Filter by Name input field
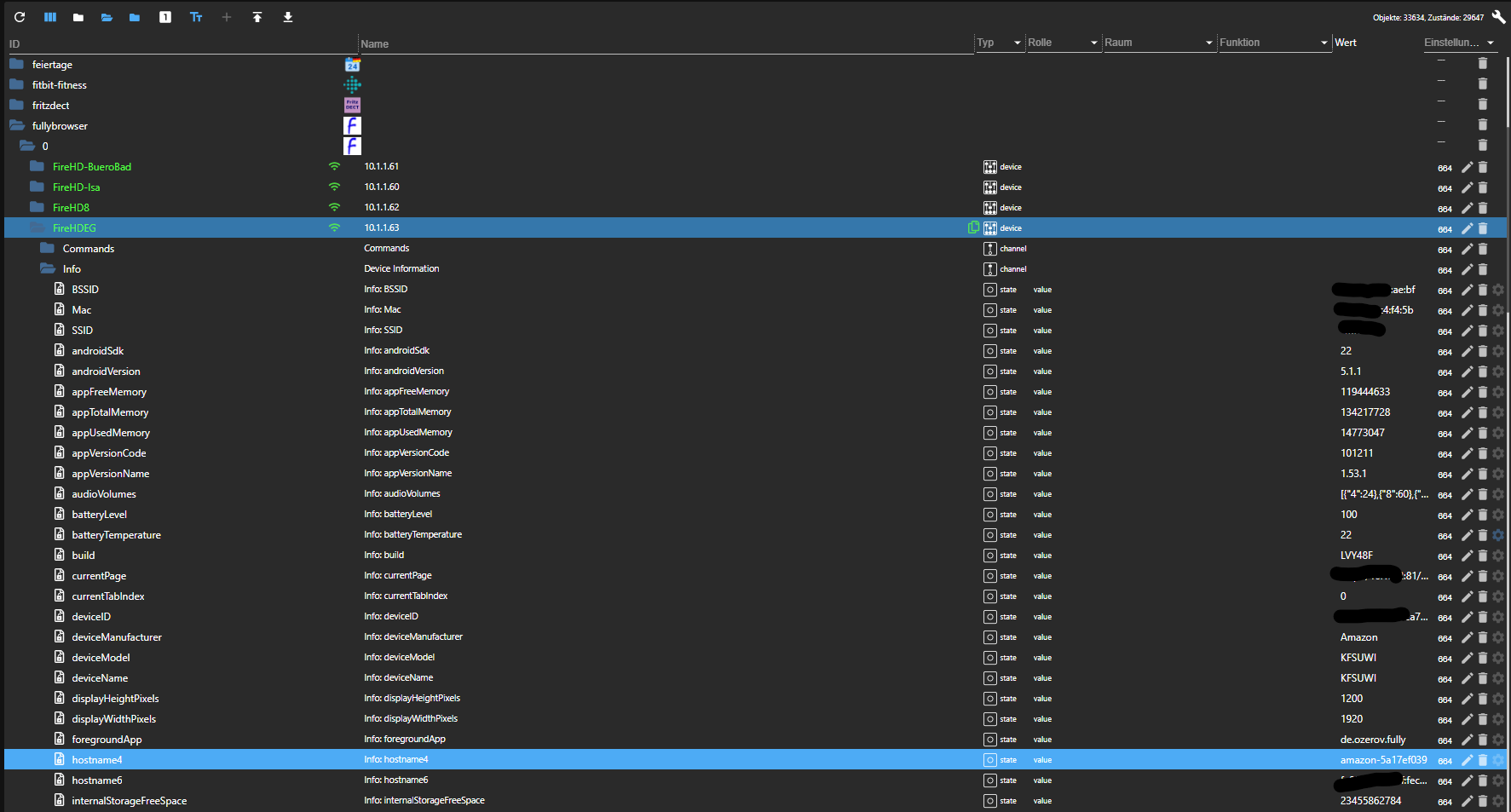Viewport: 1511px width, 812px height. click(666, 44)
